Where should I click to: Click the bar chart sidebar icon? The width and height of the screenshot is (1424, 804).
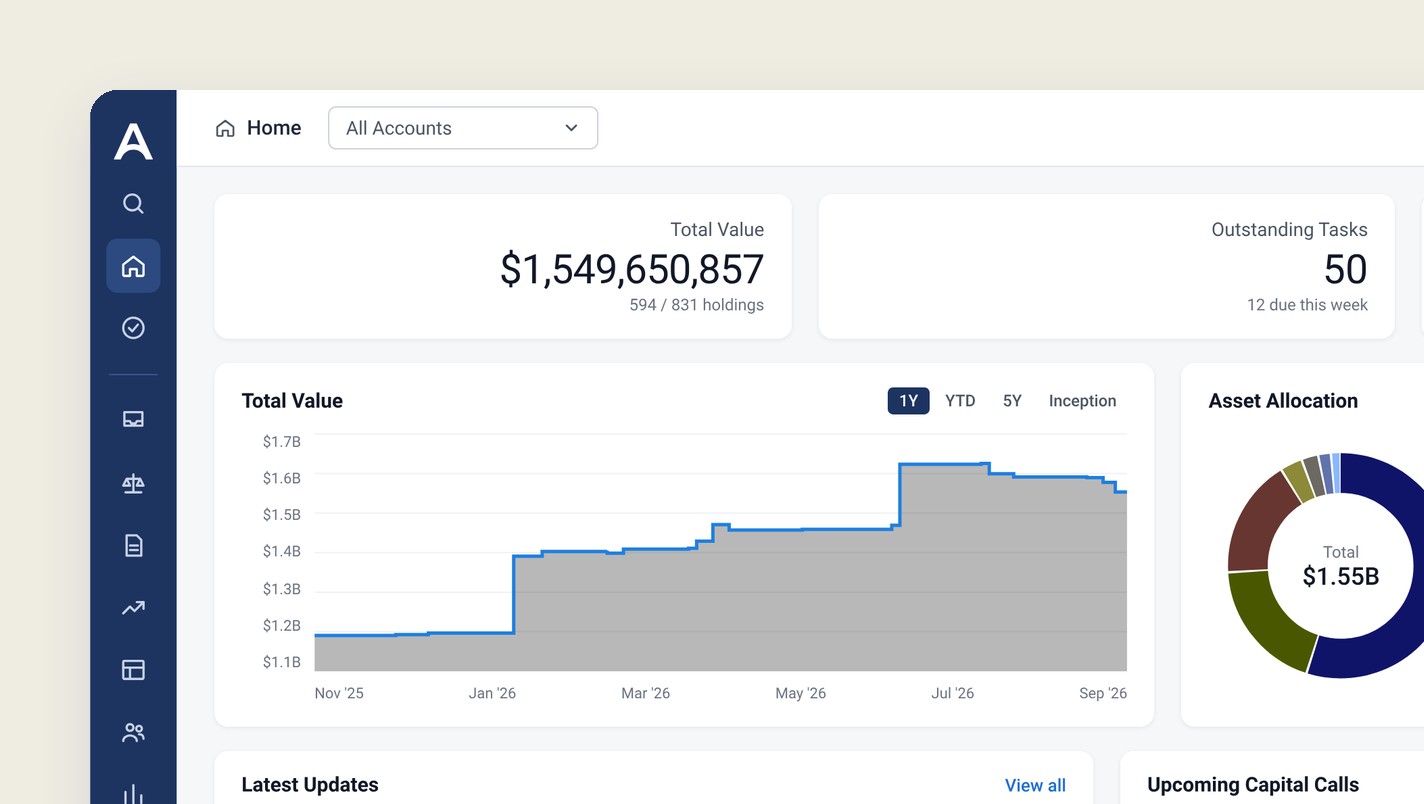[x=133, y=794]
